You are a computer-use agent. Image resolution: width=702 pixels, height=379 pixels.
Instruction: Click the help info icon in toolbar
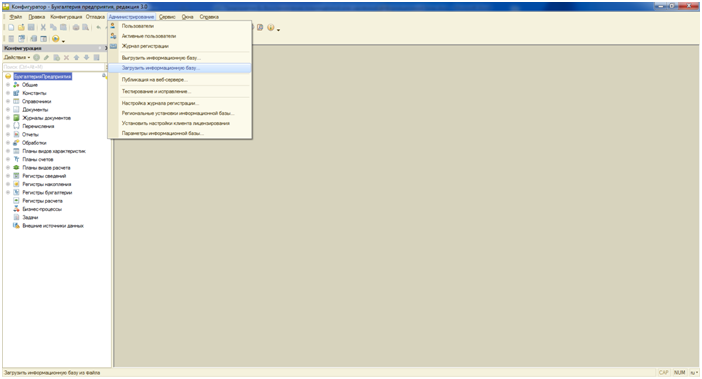[x=270, y=27]
